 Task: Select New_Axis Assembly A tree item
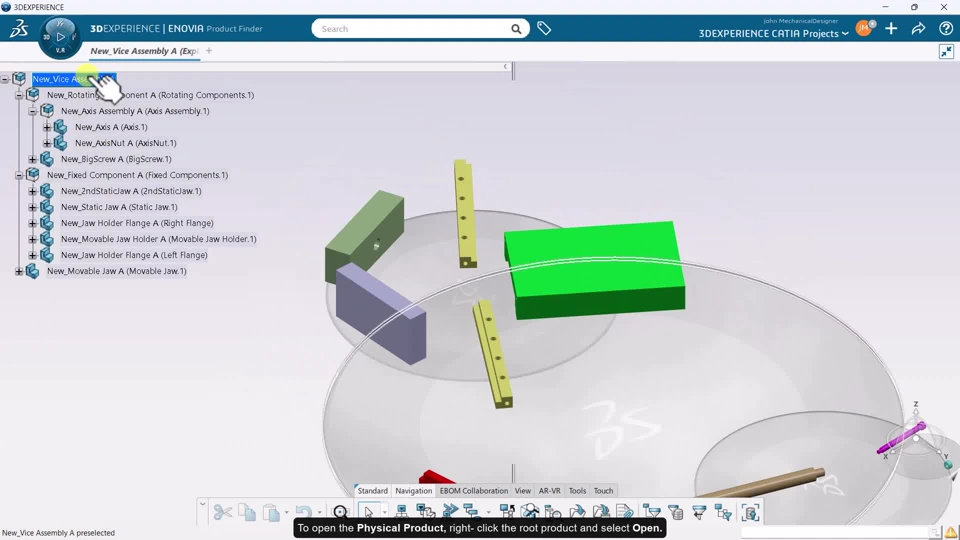click(135, 111)
